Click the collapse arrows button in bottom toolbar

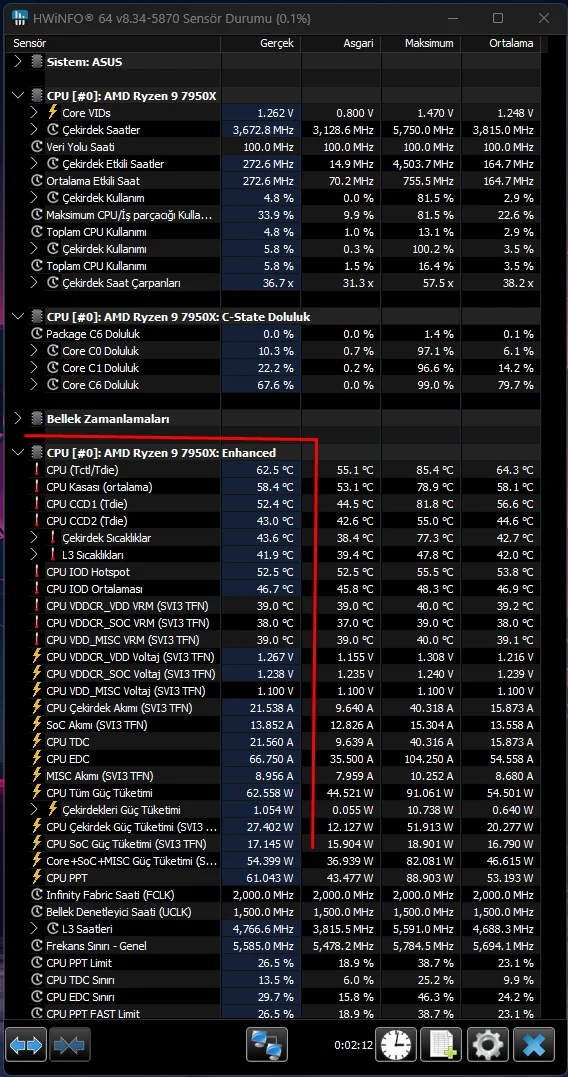click(69, 1045)
